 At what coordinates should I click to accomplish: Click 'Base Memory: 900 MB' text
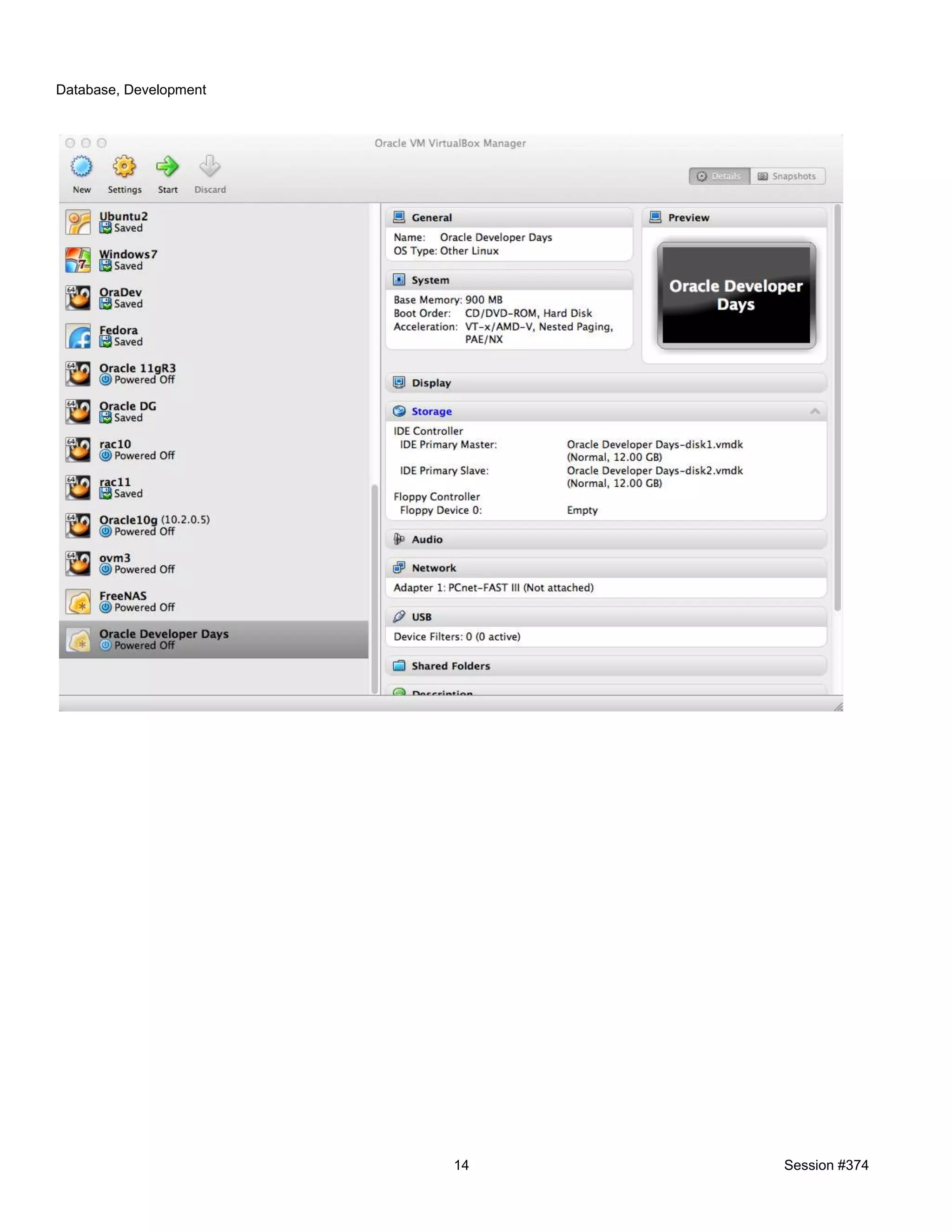(x=448, y=299)
